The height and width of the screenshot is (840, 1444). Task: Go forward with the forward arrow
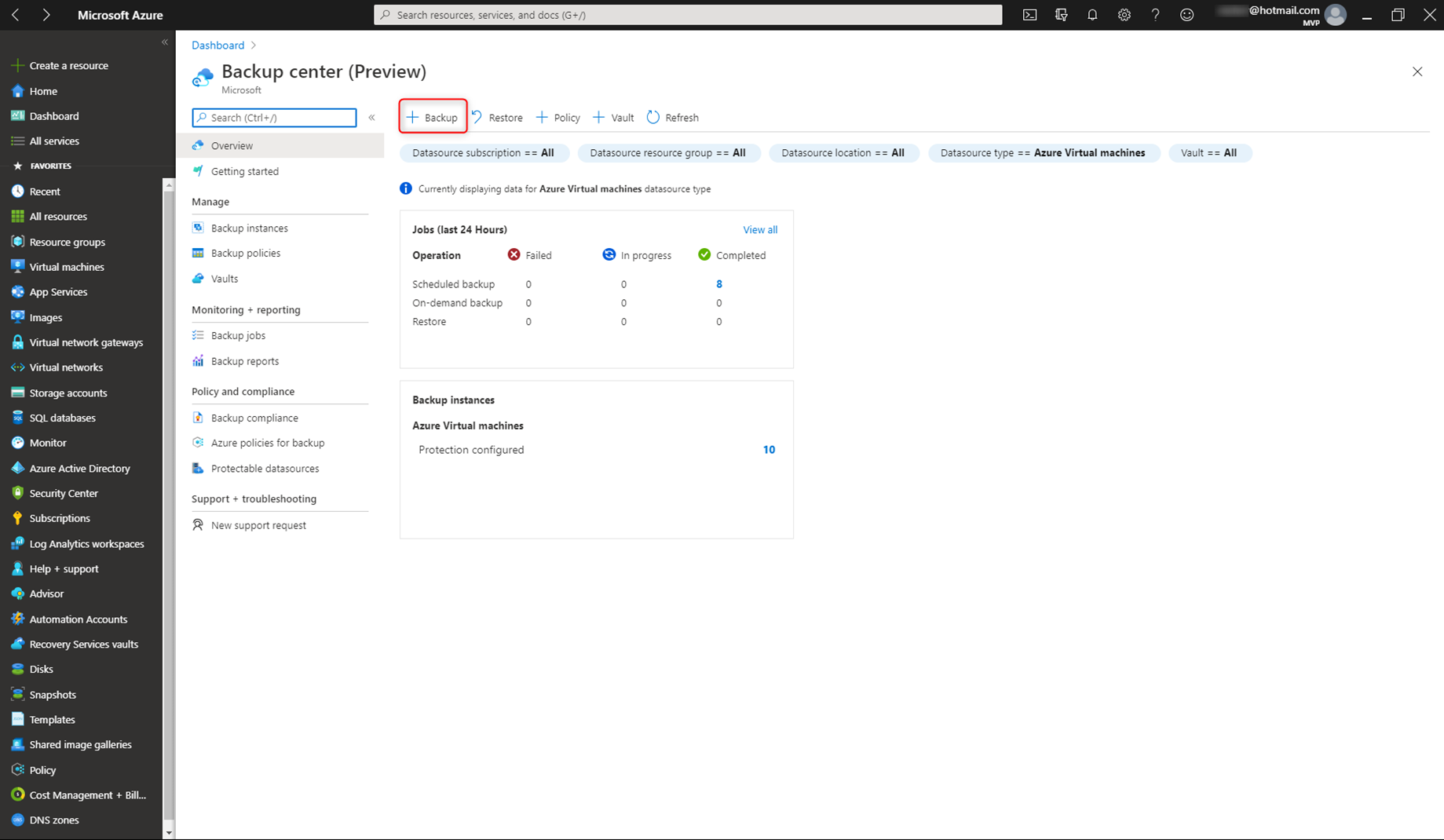click(46, 15)
